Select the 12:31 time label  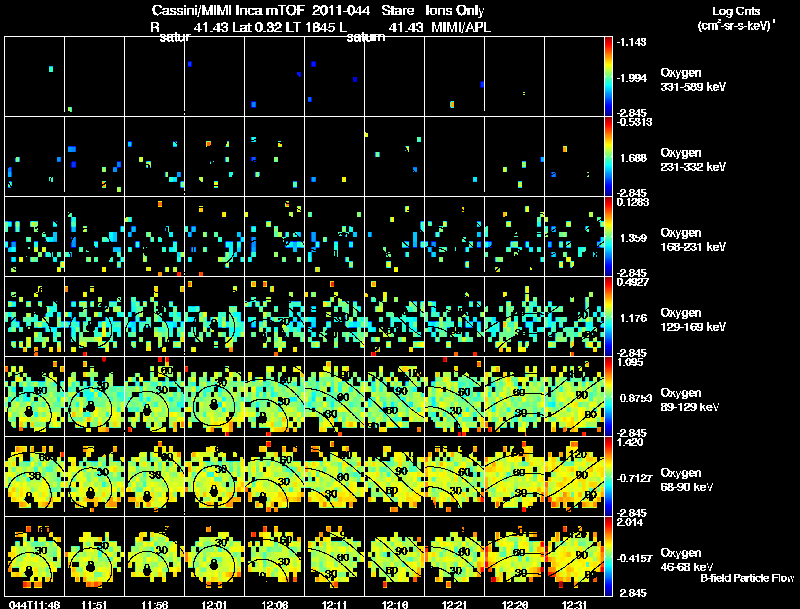(574, 604)
